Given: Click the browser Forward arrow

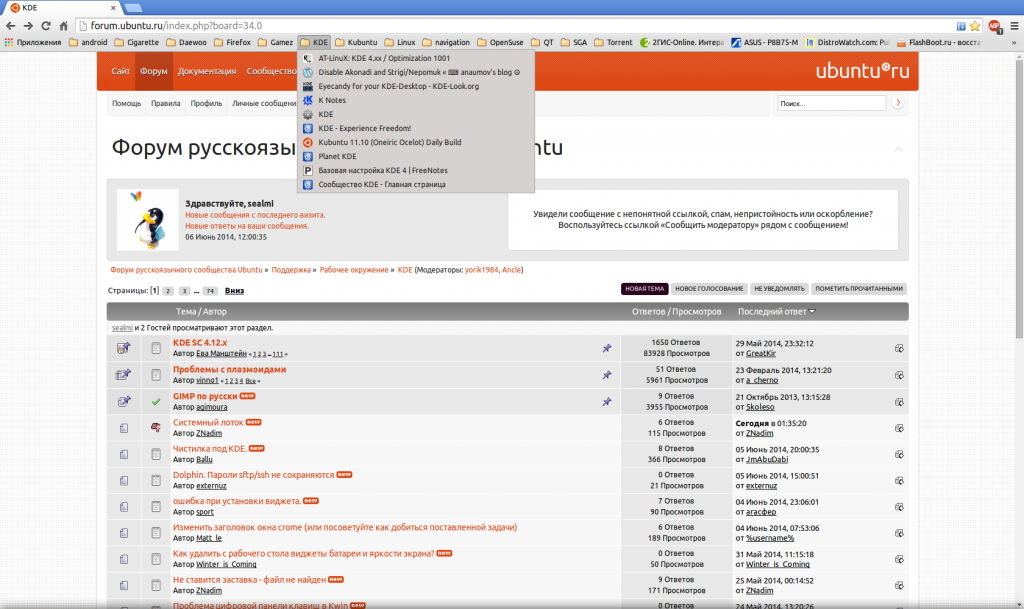Looking at the screenshot, I should [x=28, y=26].
